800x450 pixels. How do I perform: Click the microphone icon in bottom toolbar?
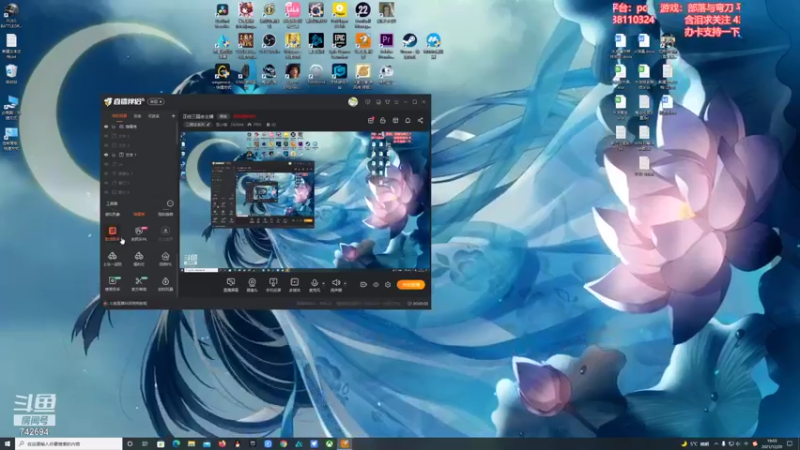(314, 284)
